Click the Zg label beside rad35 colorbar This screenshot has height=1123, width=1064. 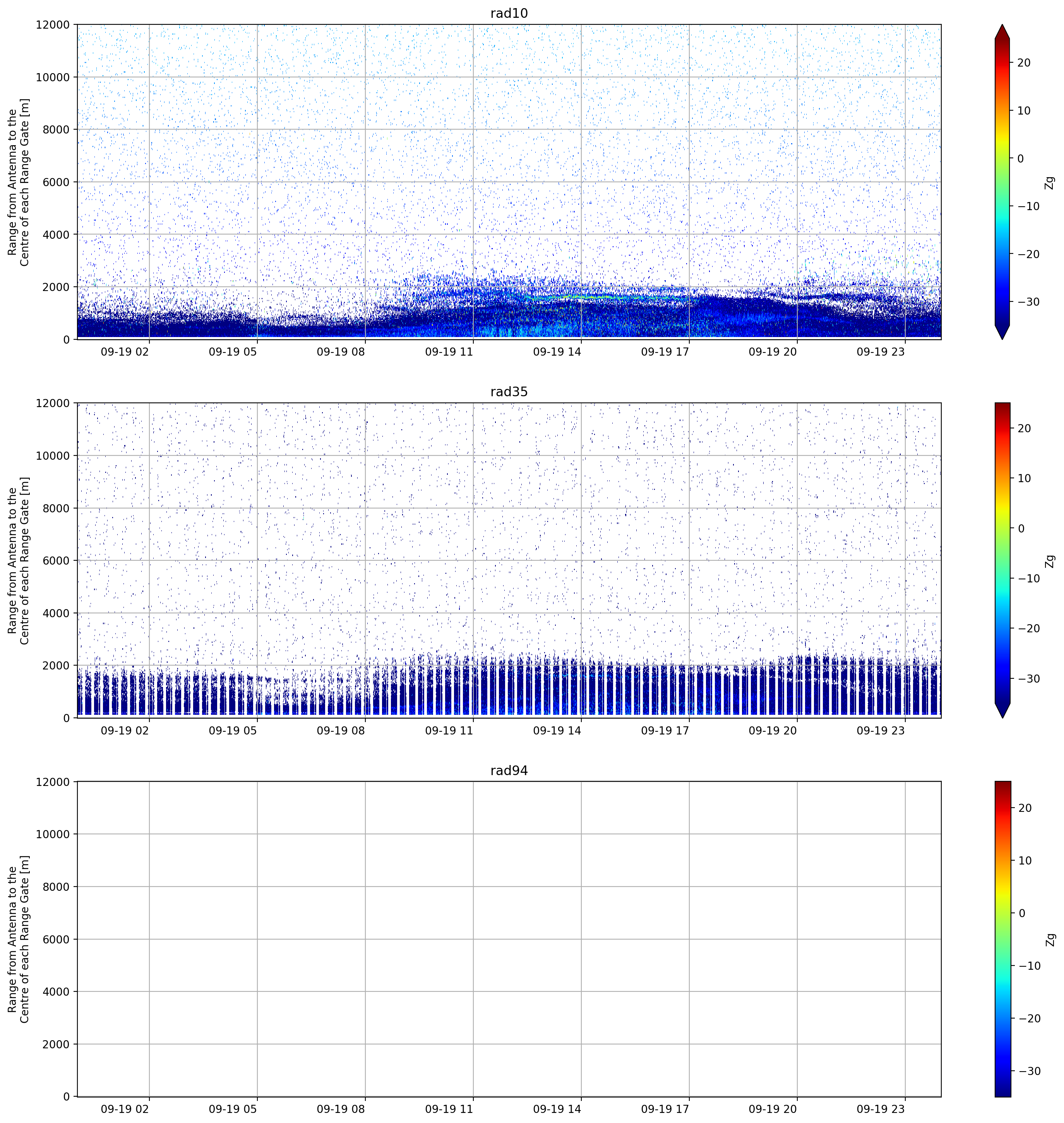pos(1050,561)
